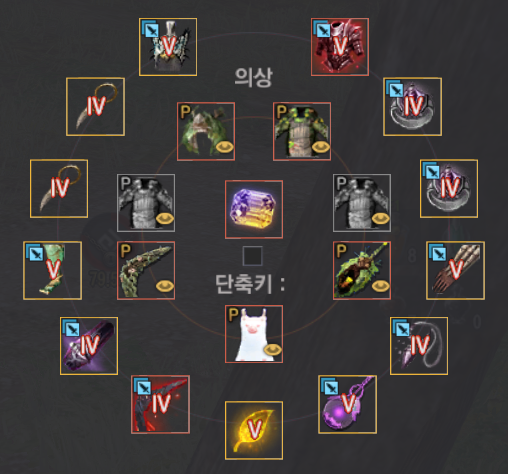Image resolution: width=508 pixels, height=474 pixels.
Task: Select the grey armor costume slot left of the crystal
Action: pos(146,203)
